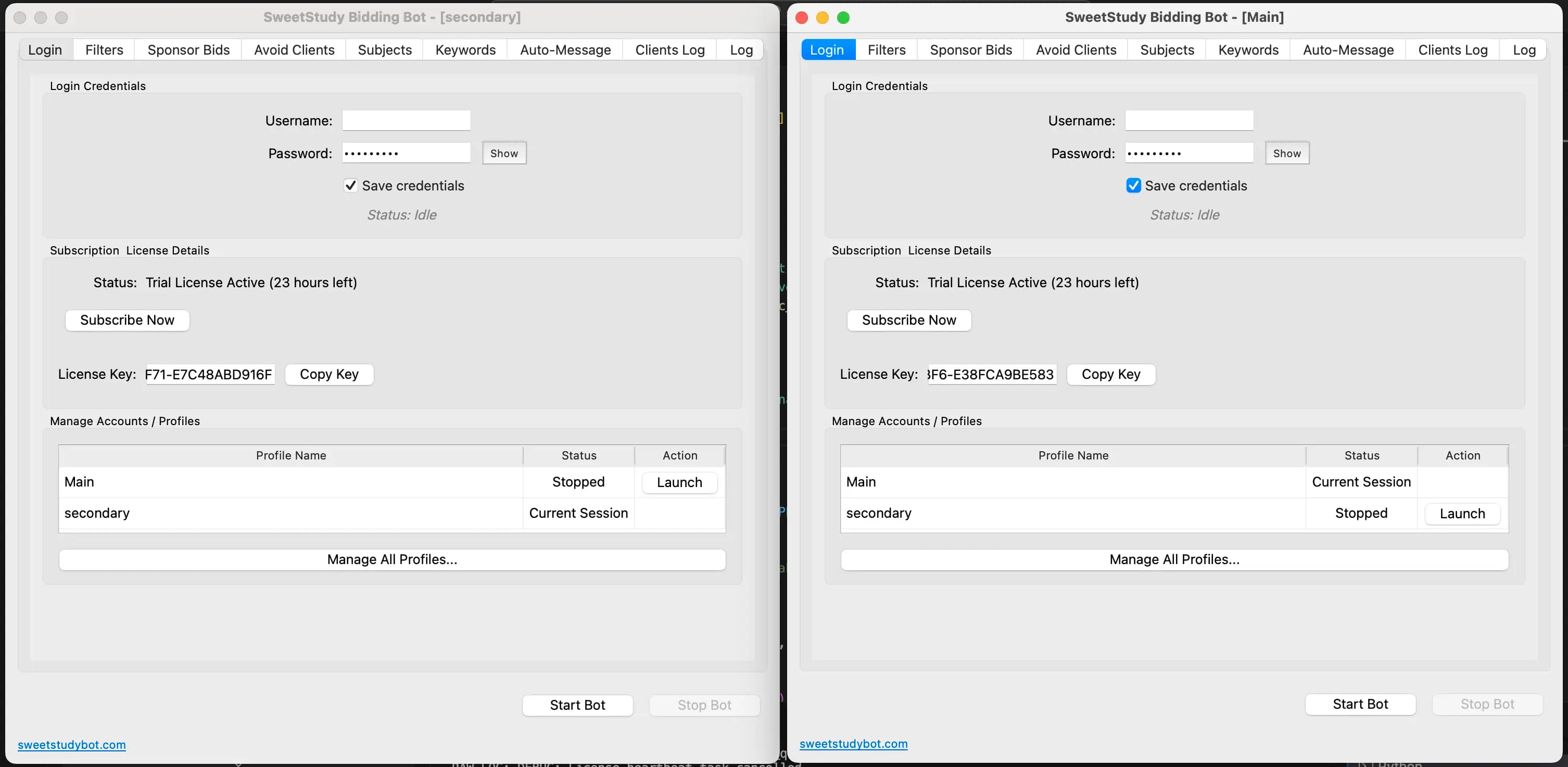This screenshot has width=1568, height=767.
Task: Click Status column header in secondary window
Action: [579, 456]
